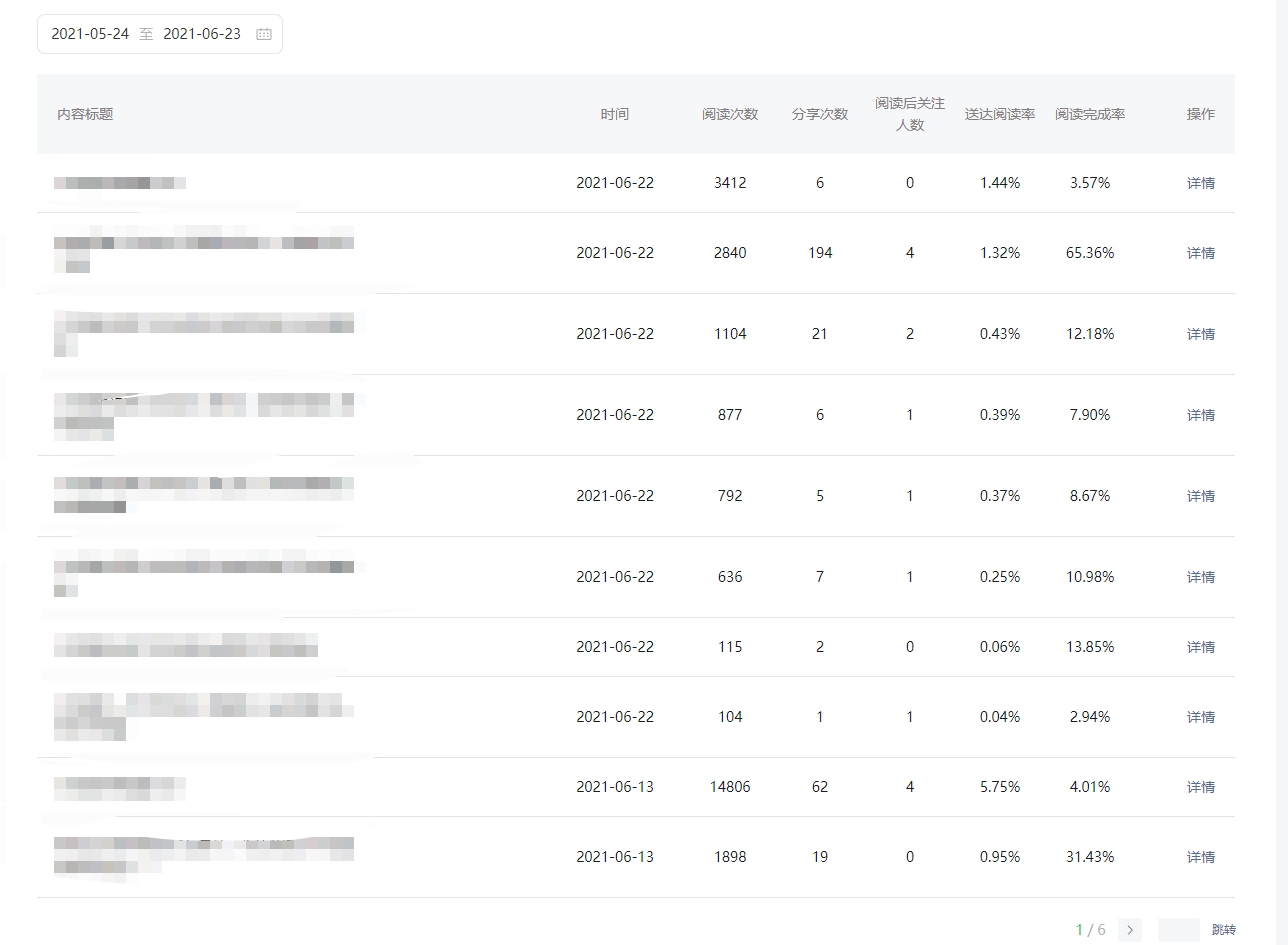The width and height of the screenshot is (1288, 945).
Task: Click the calendar icon in date picker
Action: click(264, 34)
